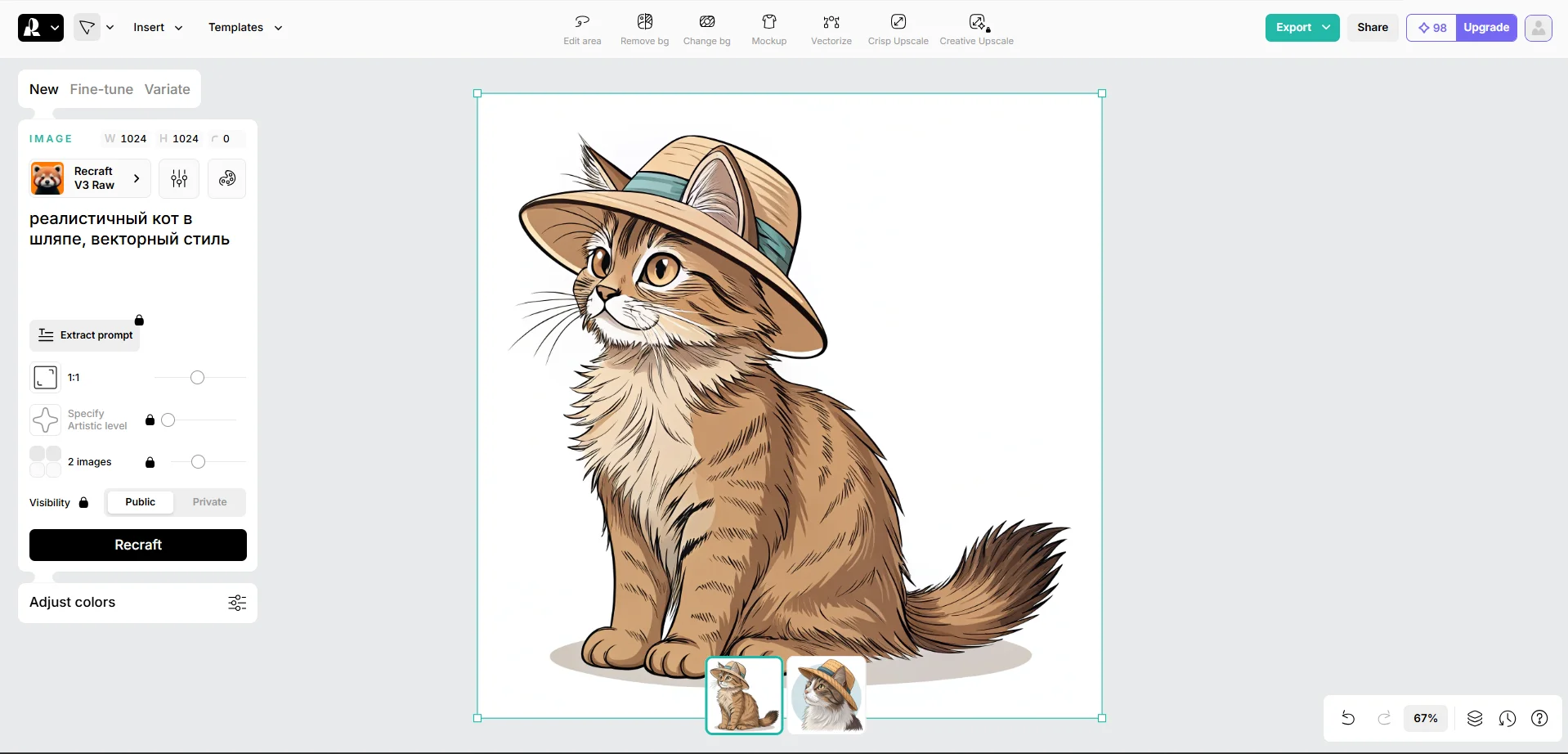This screenshot has height=754, width=1568.
Task: Adjust the aspect ratio slider handle
Action: [x=197, y=377]
